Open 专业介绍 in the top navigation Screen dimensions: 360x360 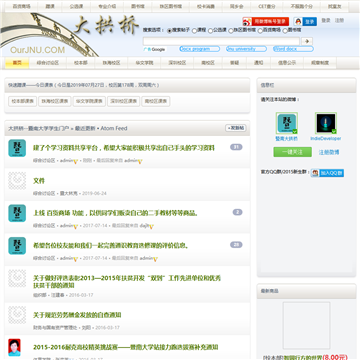pyautogui.click(x=107, y=7)
